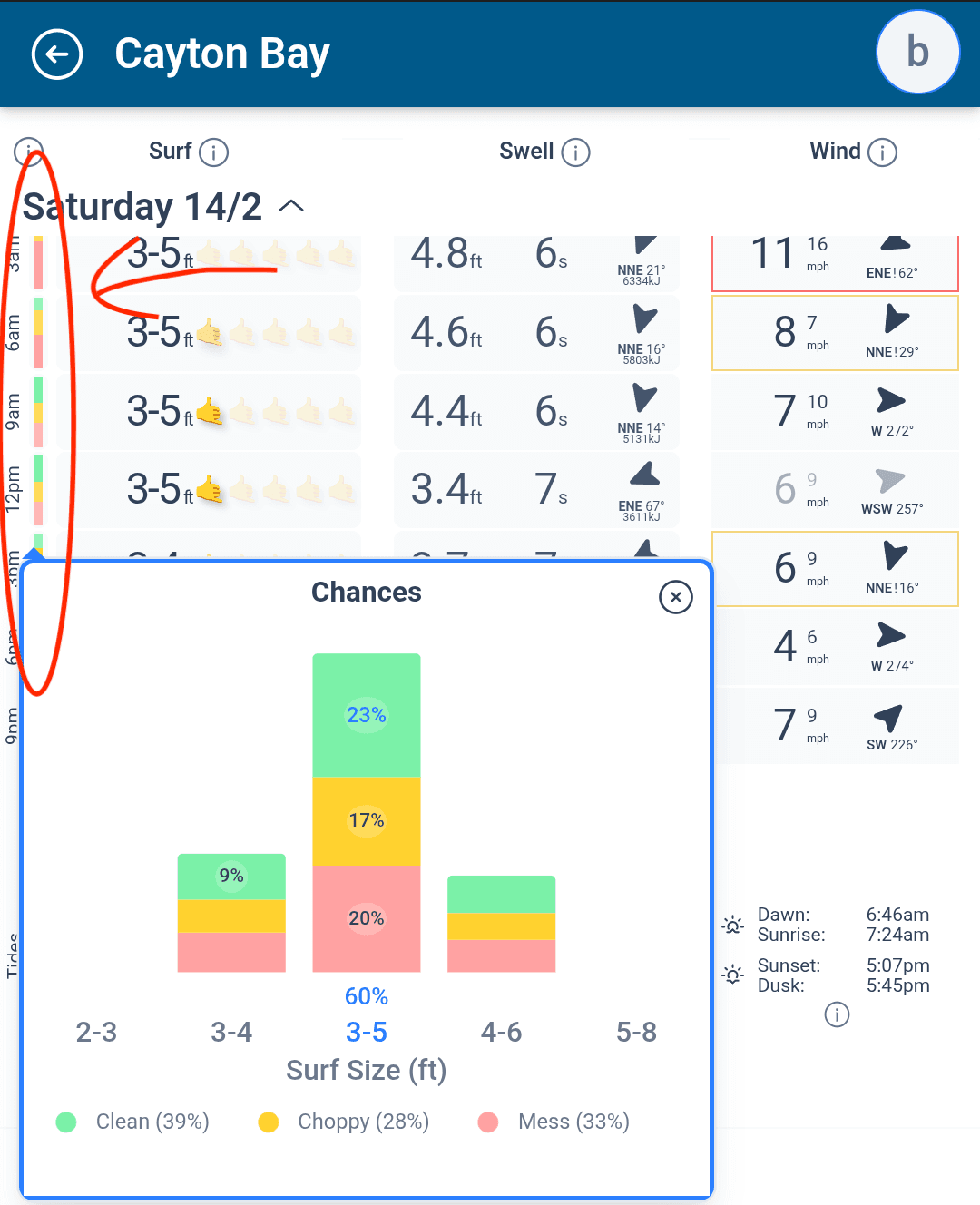Select the 4-6 surf size label
This screenshot has height=1205, width=980.
tap(501, 1032)
